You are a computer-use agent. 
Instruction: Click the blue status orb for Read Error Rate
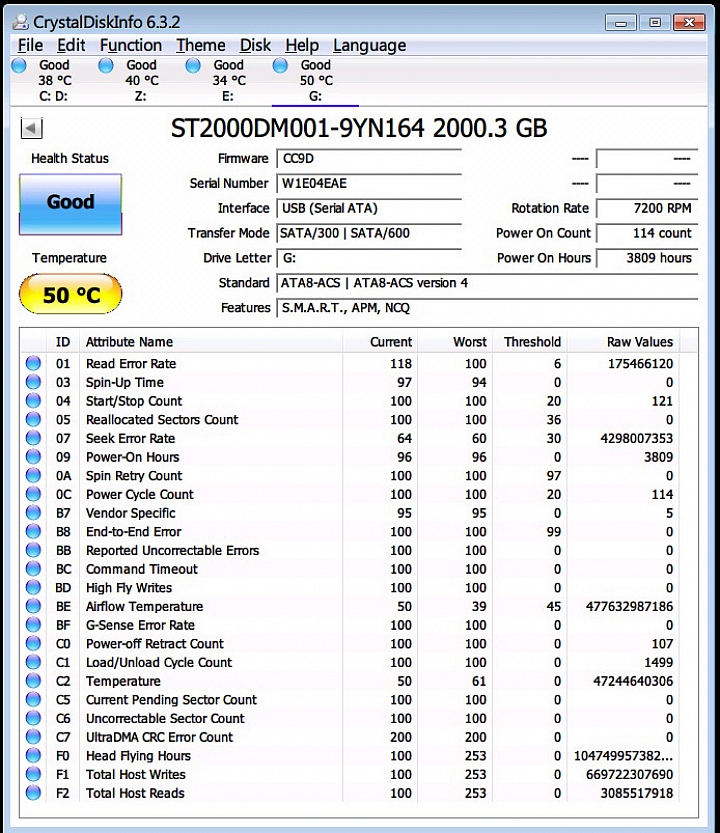[33, 363]
